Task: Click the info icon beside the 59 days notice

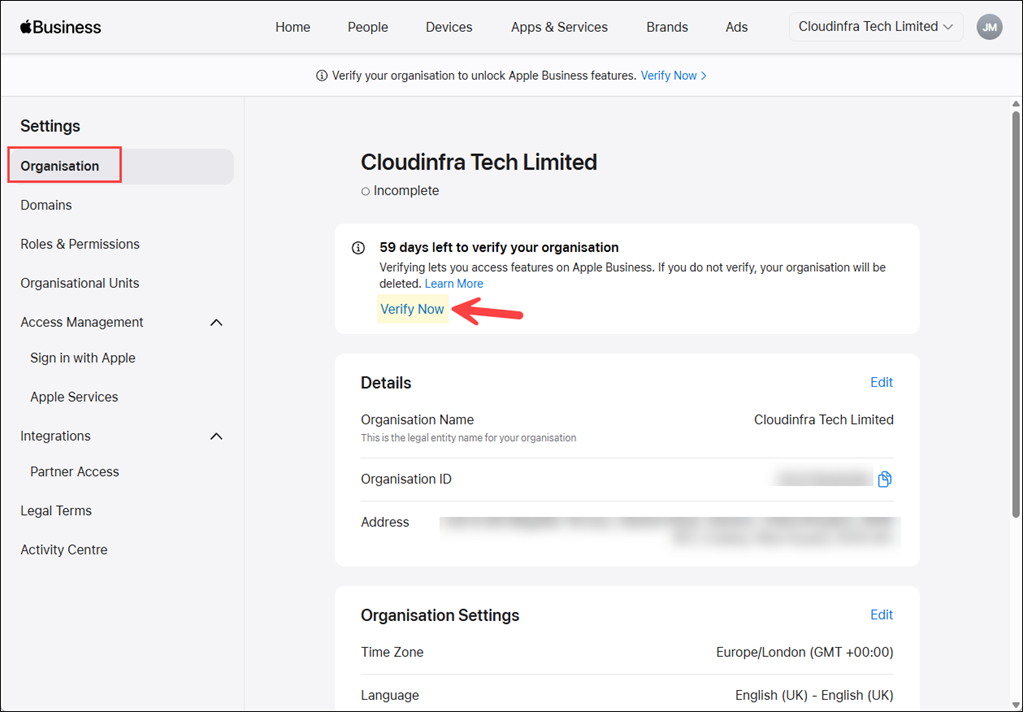Action: coord(358,248)
